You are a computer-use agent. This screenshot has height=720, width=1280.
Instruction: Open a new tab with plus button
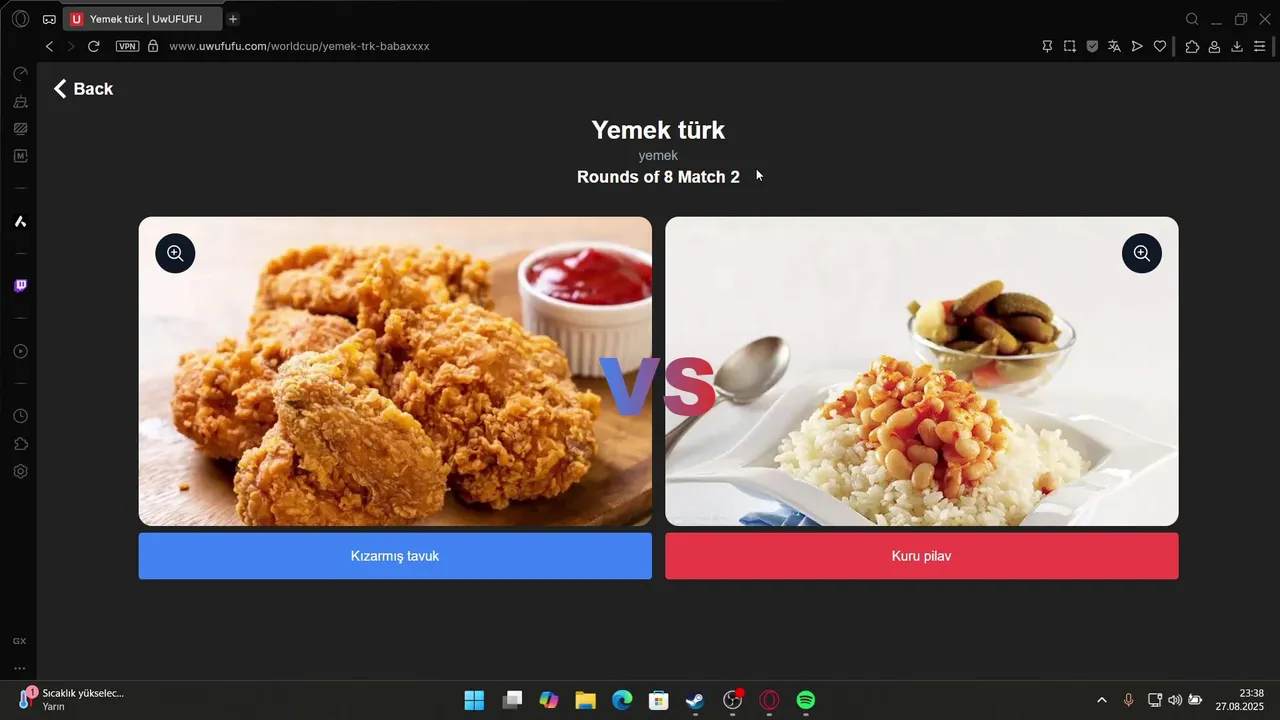[233, 19]
